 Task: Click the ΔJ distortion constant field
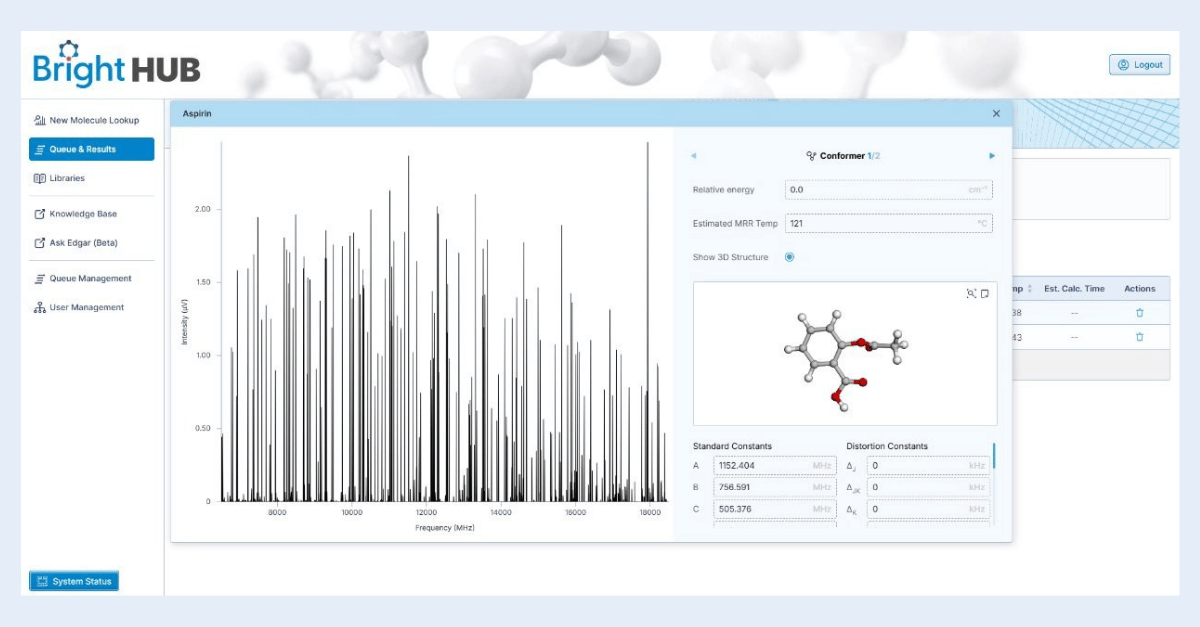tap(929, 466)
